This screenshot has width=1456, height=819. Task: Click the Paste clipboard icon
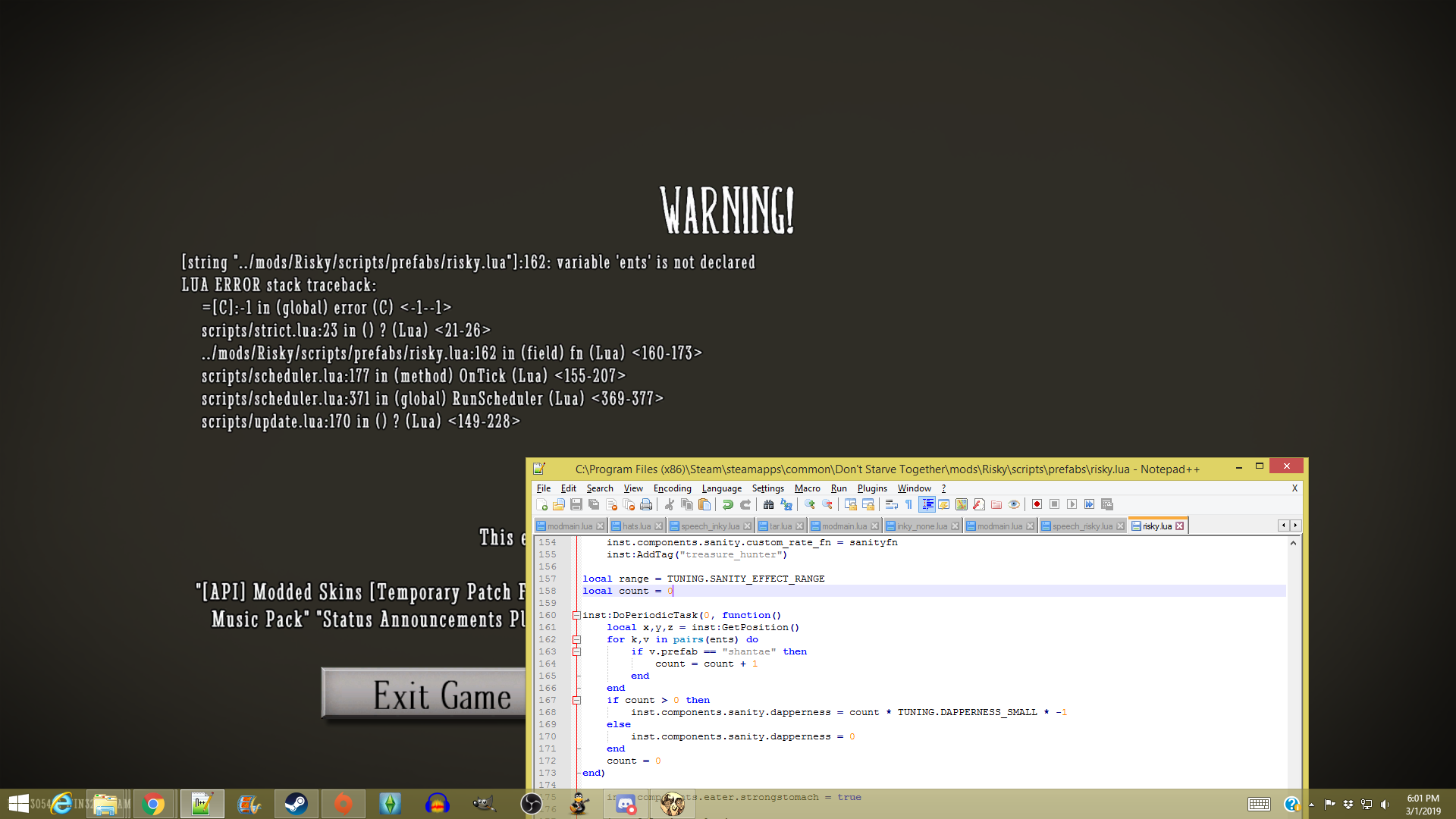click(704, 504)
